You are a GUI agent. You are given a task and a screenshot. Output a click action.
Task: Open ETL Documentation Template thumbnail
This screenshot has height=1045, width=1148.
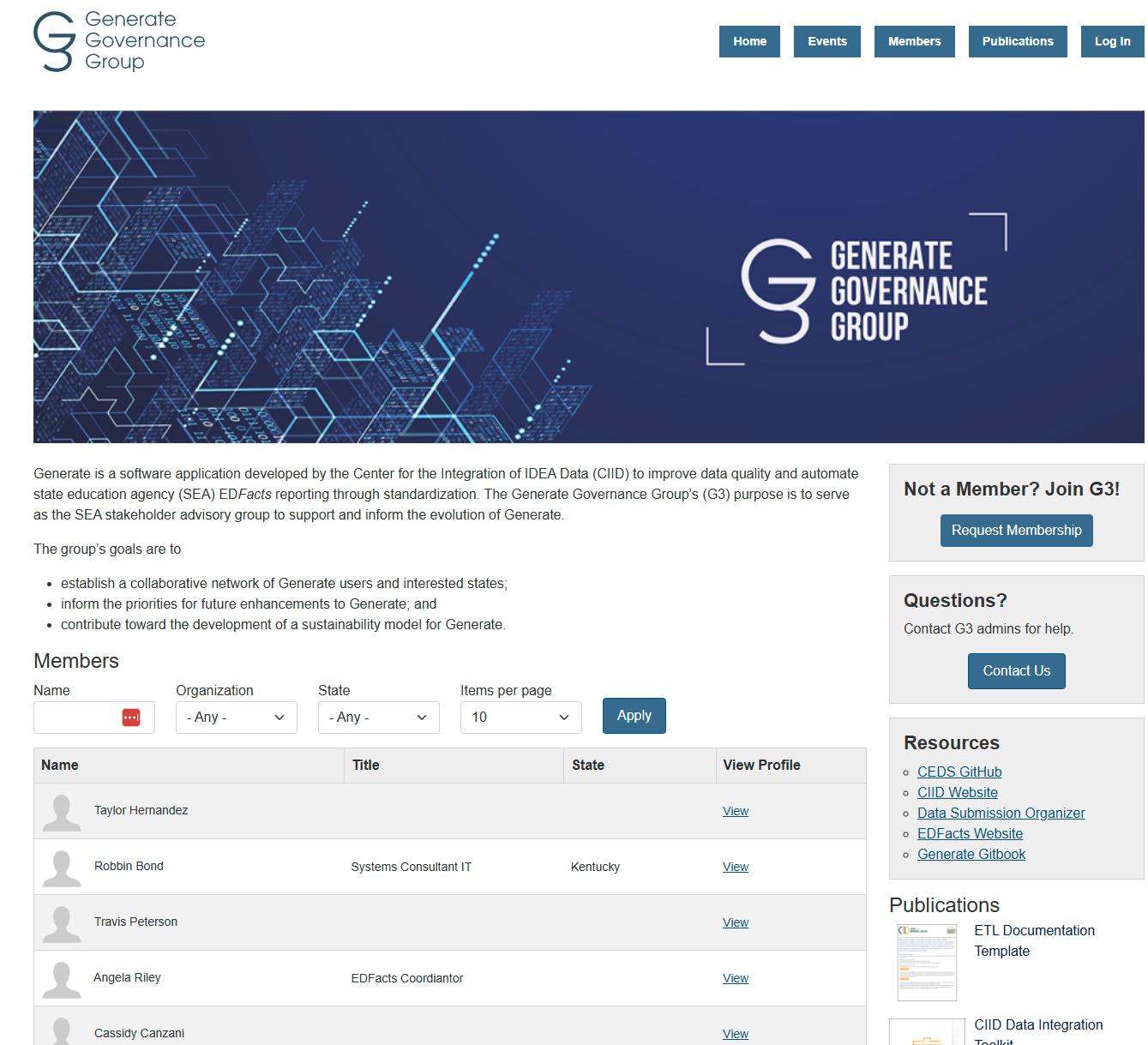click(927, 963)
